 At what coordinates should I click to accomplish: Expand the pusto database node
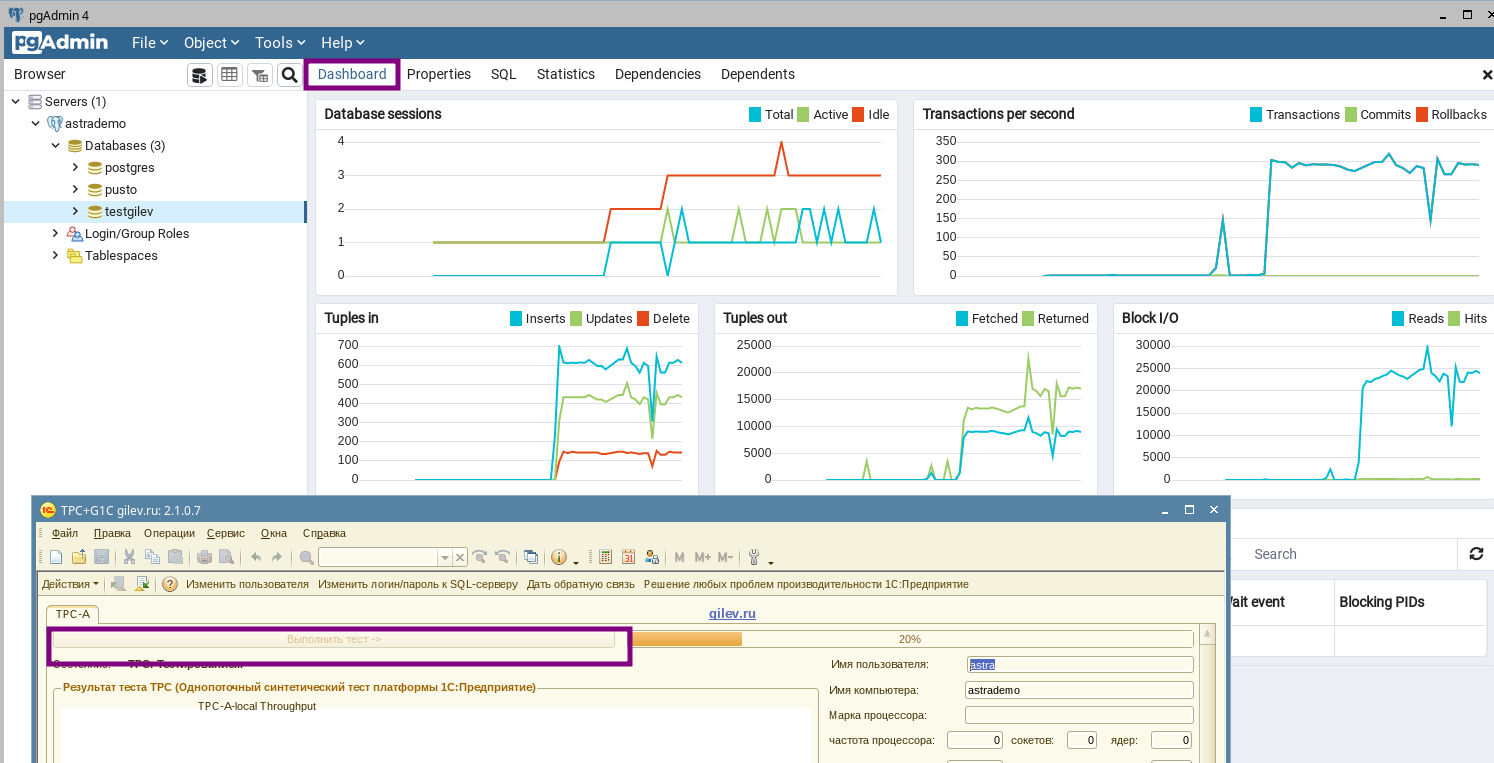[75, 189]
